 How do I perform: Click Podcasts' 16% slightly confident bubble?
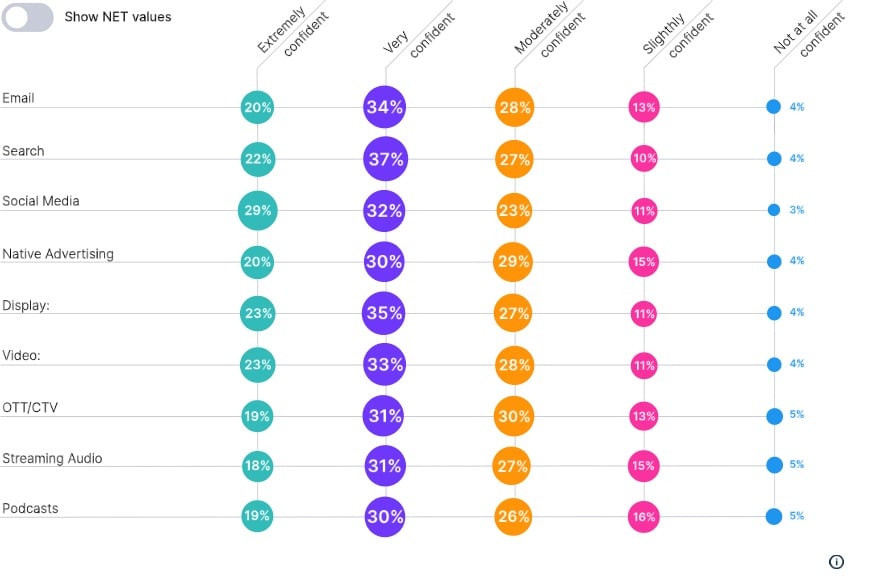(644, 517)
